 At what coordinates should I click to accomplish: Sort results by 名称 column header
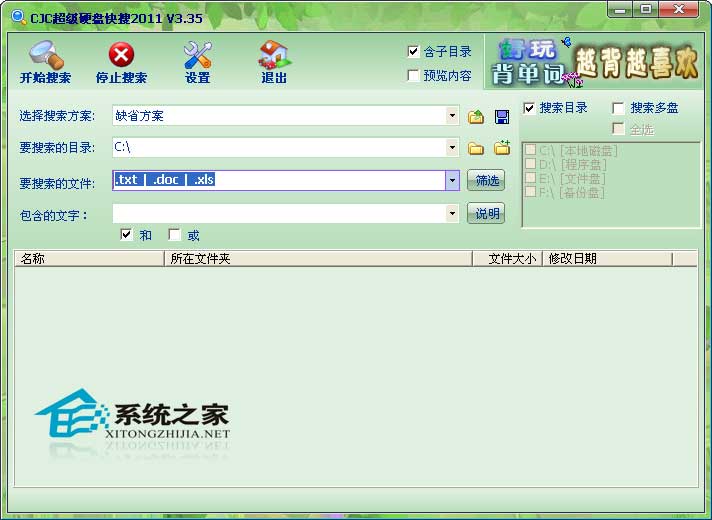[x=89, y=258]
